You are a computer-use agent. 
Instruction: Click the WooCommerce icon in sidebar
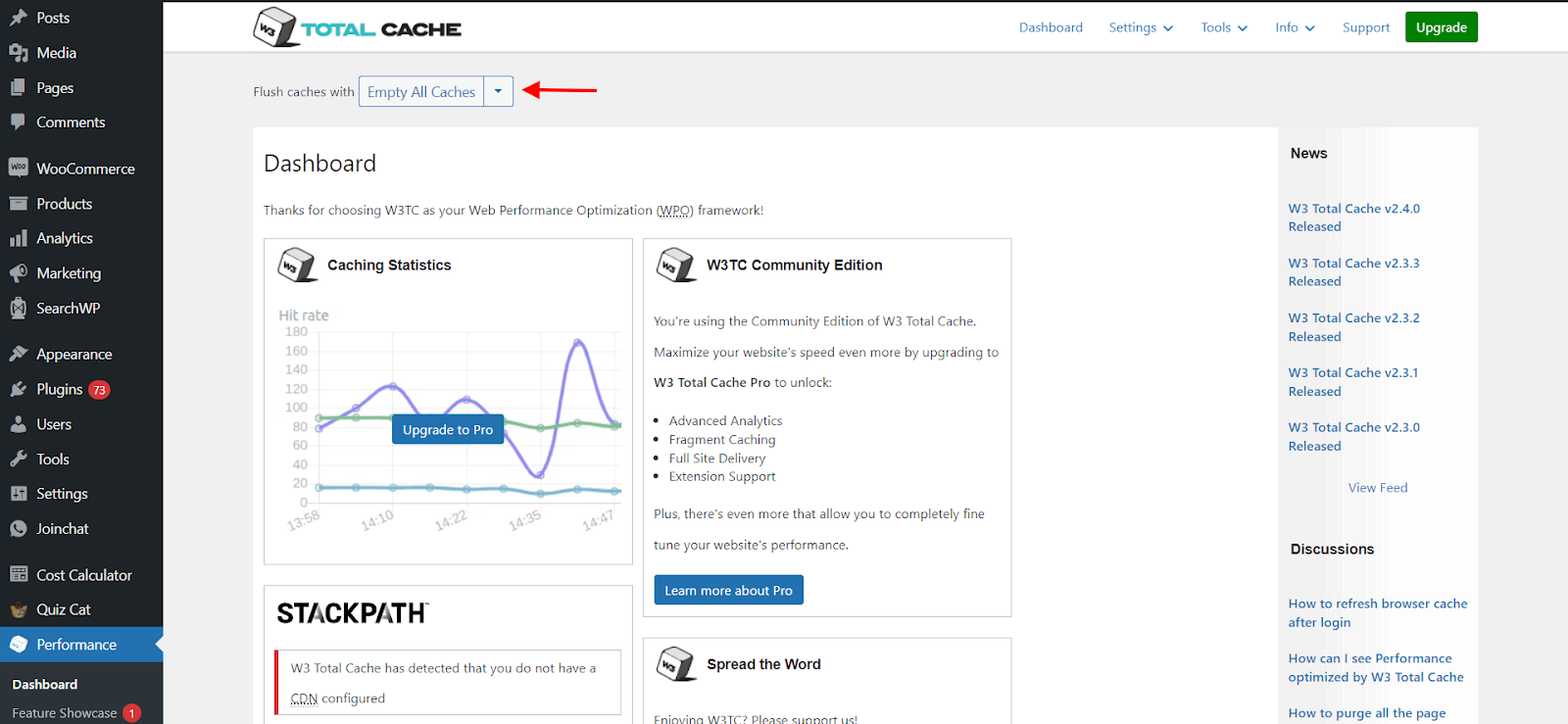point(19,169)
